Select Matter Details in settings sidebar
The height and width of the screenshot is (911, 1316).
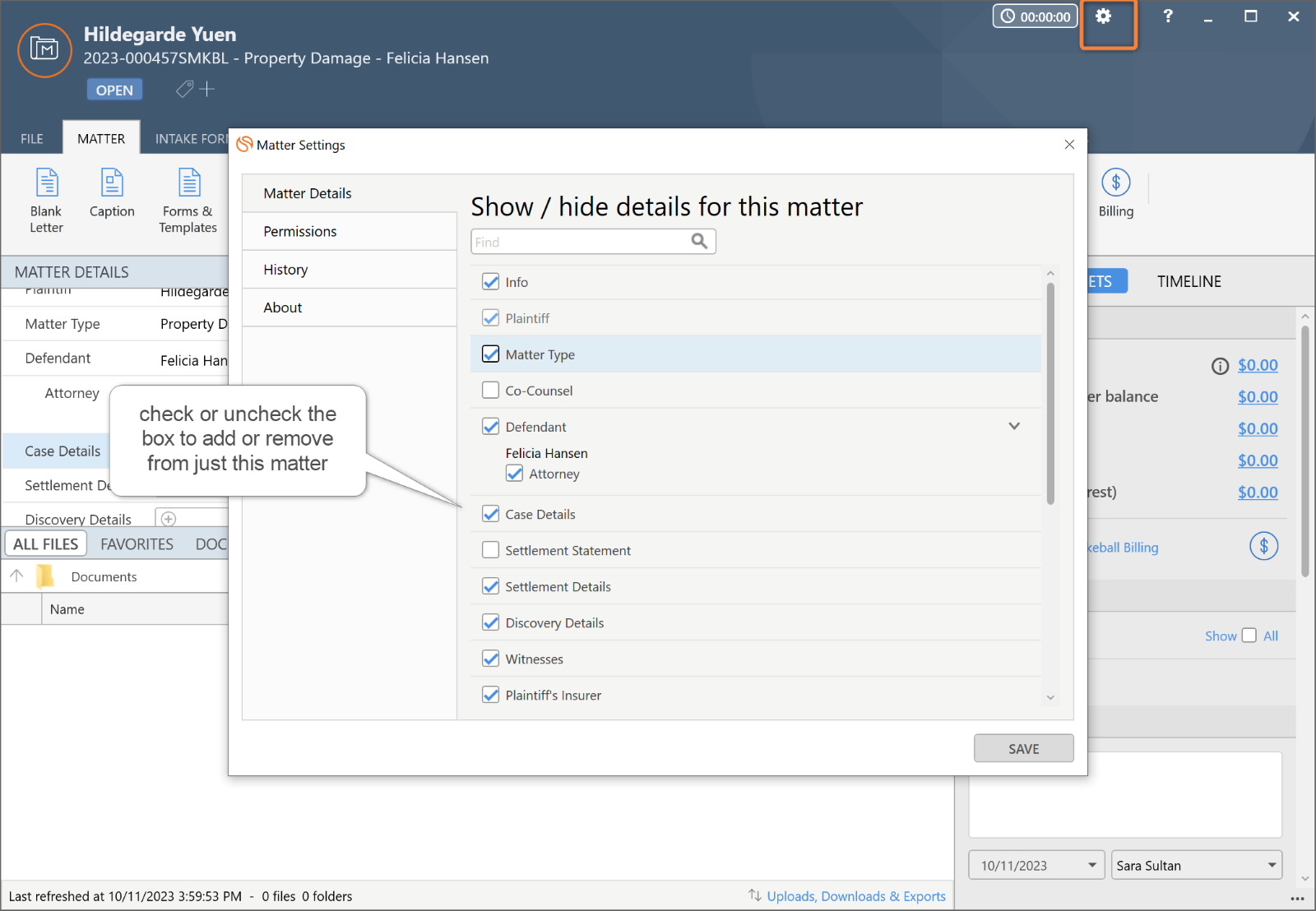click(x=350, y=193)
